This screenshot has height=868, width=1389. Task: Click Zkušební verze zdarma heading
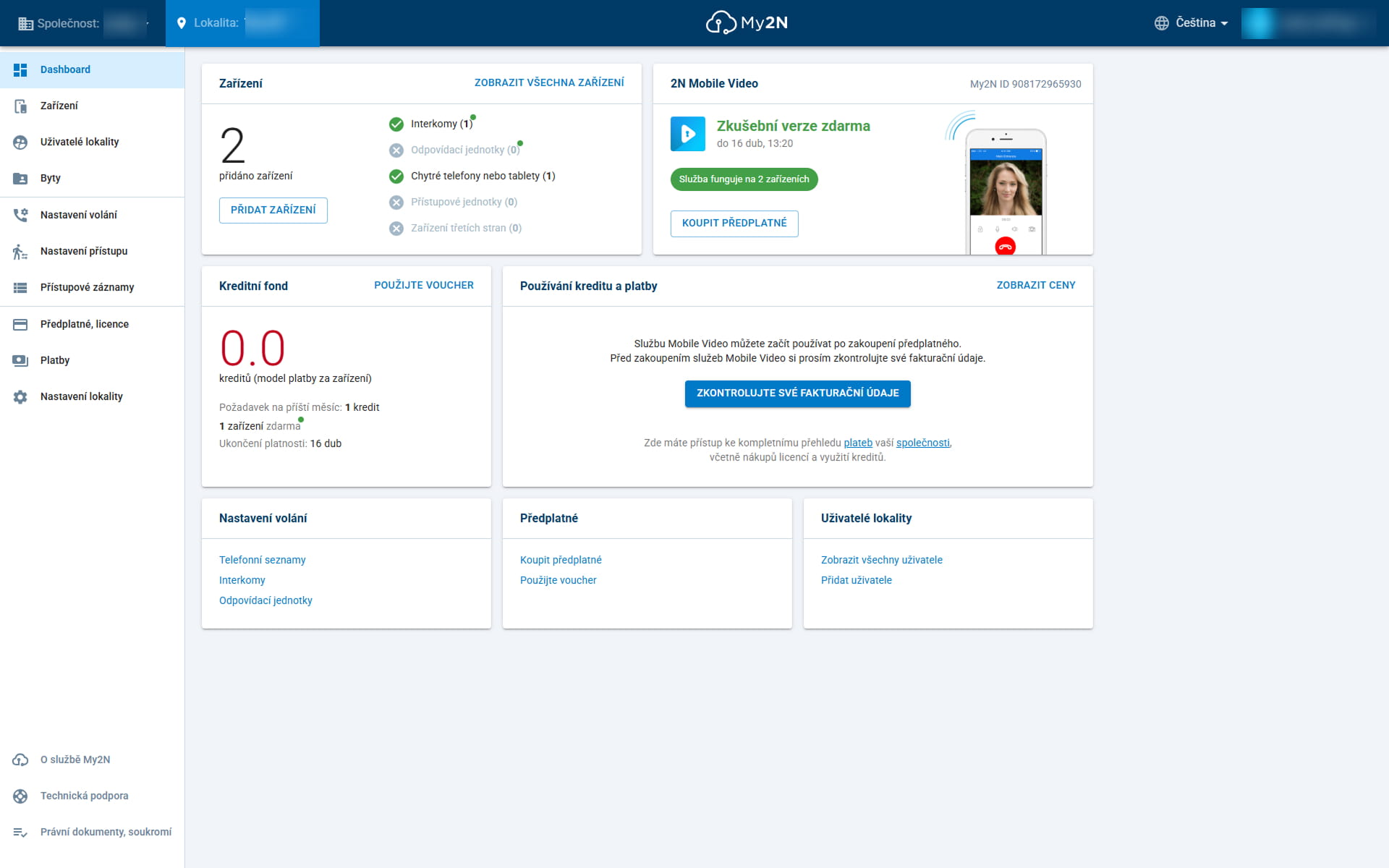793,126
